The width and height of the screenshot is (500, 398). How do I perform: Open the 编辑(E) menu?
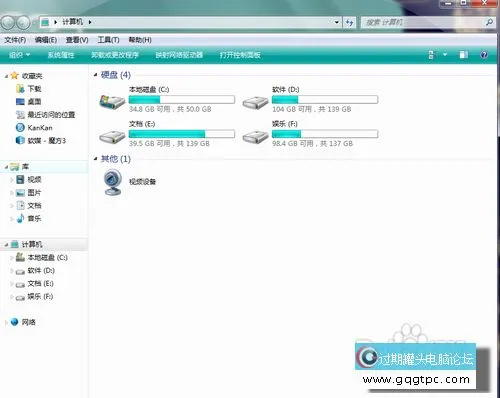[x=46, y=40]
